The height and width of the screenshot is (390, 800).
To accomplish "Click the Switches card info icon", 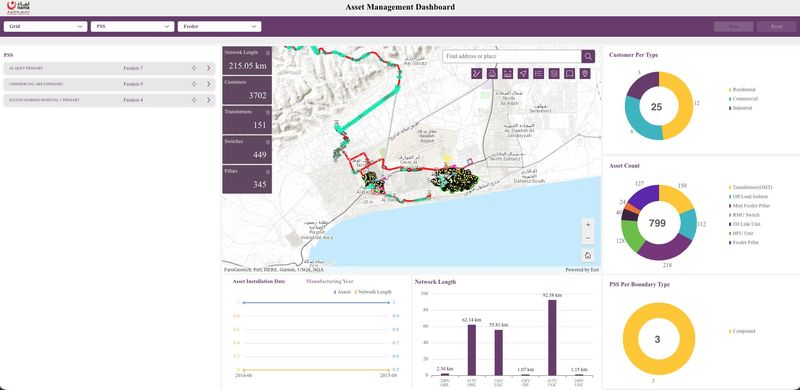I will pos(268,141).
